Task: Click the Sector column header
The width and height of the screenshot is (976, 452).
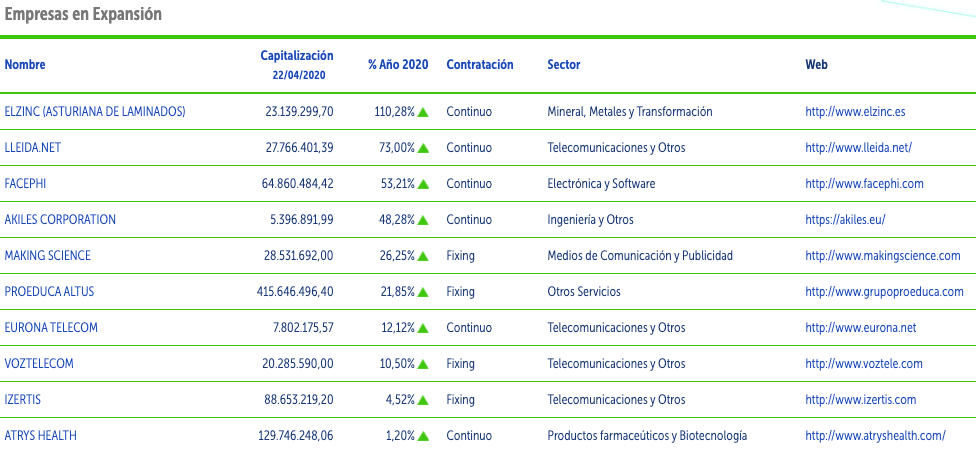Action: (x=564, y=65)
